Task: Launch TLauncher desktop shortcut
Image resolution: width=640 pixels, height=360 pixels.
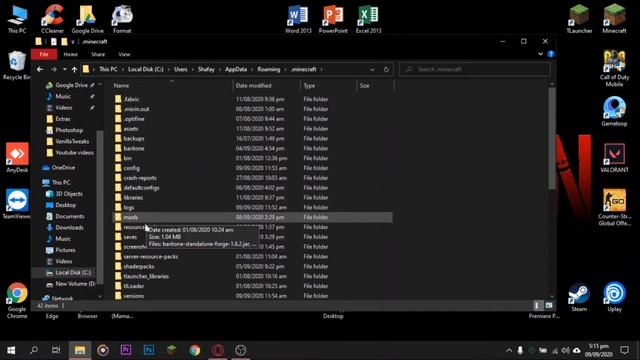Action: (x=579, y=18)
